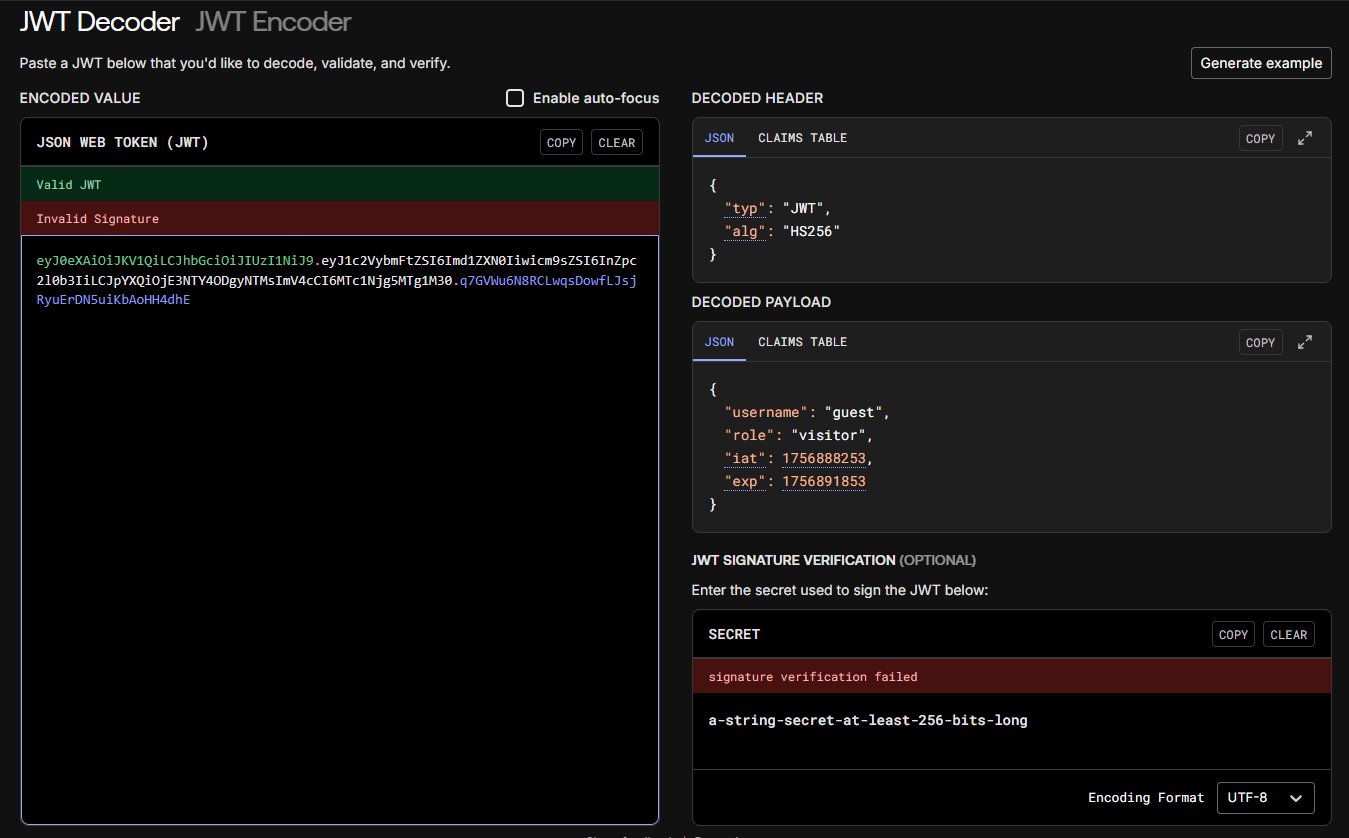Switch to JWT Encoder tab

273,21
